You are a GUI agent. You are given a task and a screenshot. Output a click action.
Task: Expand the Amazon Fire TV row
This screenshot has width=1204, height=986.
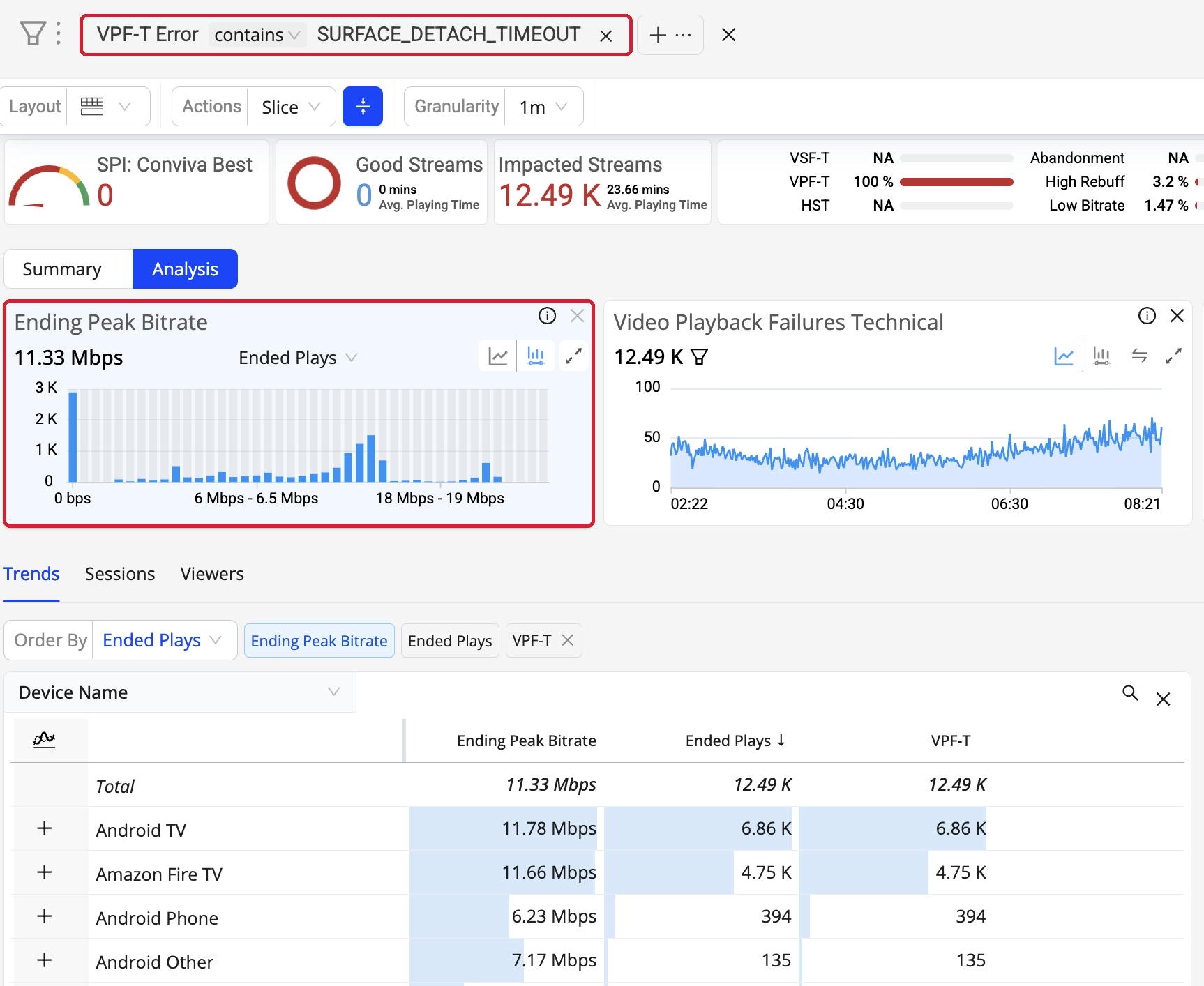click(45, 872)
